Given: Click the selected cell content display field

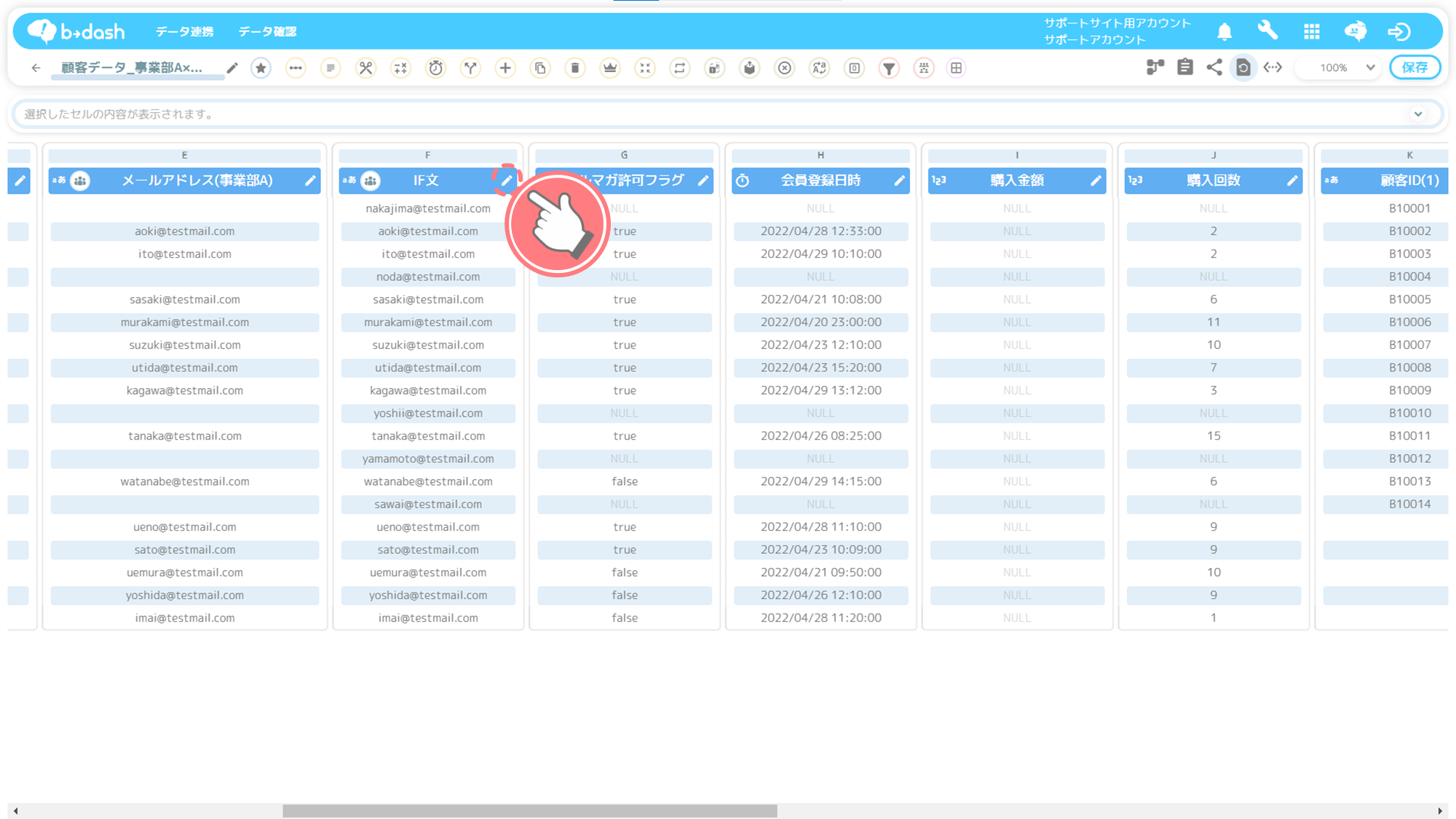Looking at the screenshot, I should point(728,114).
